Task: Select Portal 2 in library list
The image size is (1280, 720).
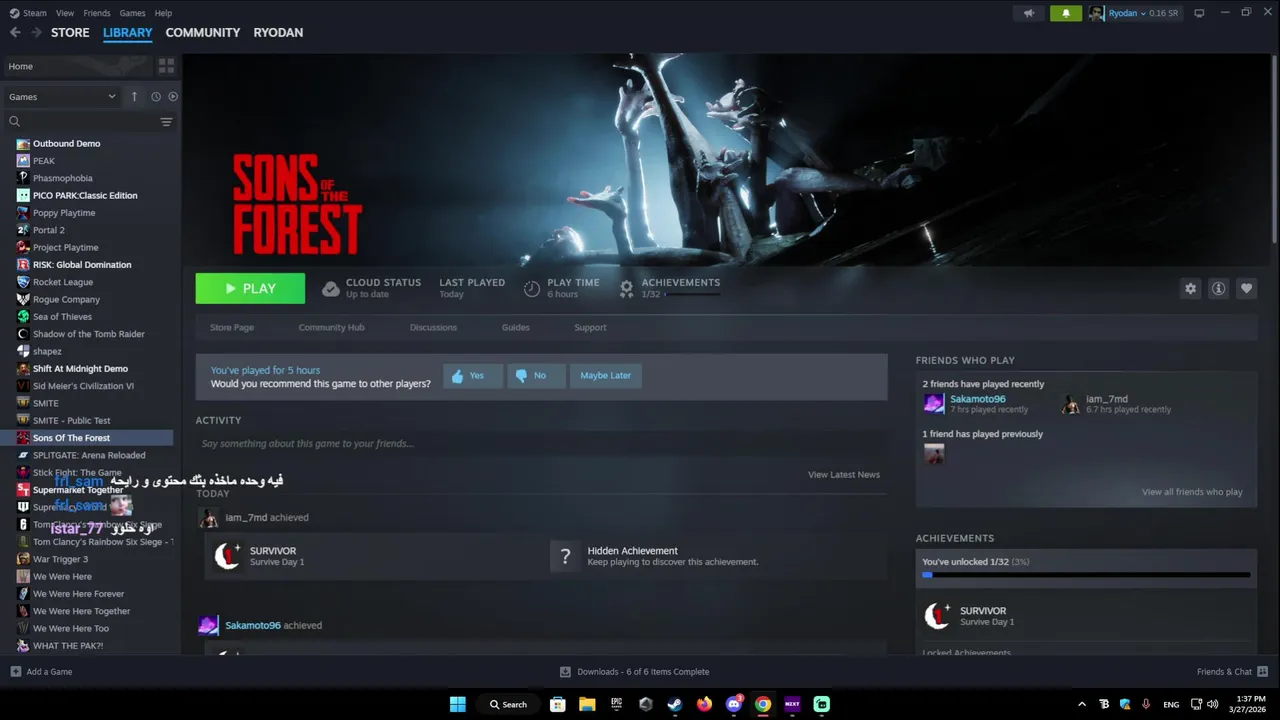Action: 49,230
